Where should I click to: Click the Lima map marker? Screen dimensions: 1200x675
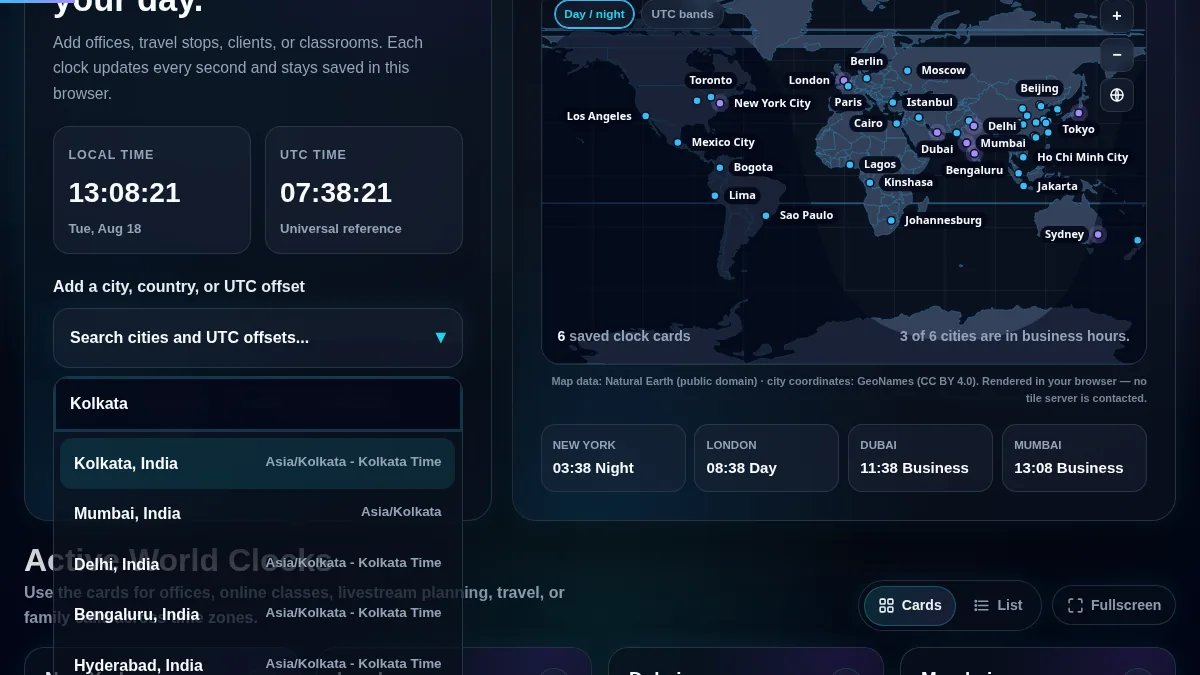point(714,195)
